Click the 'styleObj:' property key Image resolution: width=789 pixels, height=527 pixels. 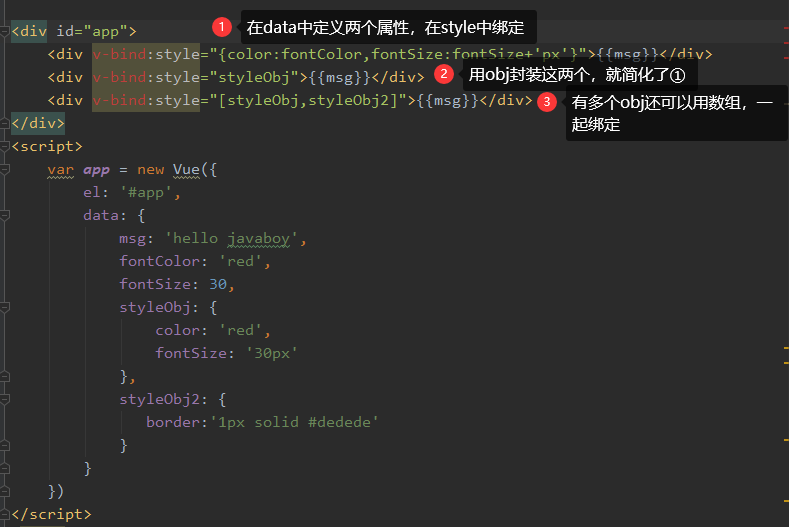159,308
